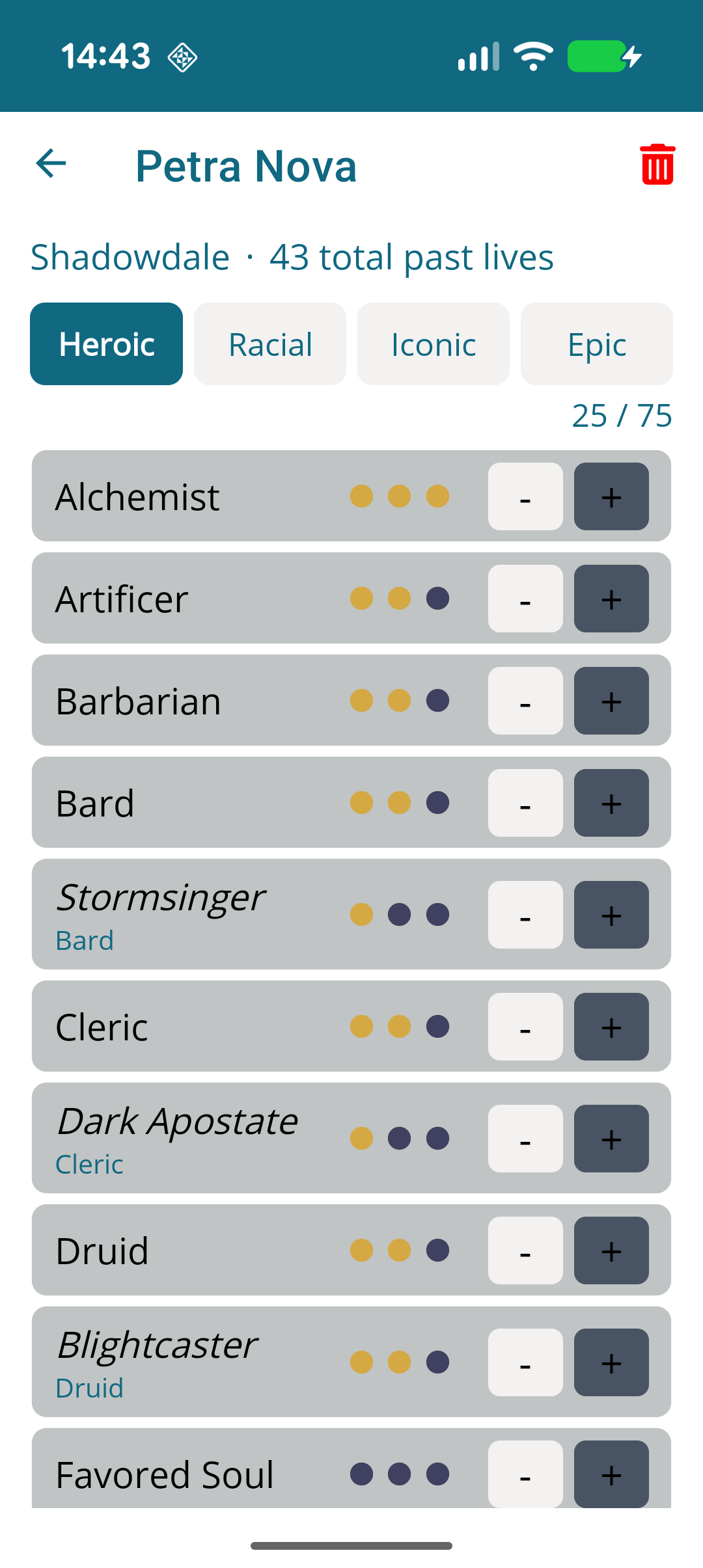Subtract a Druid past life

525,1250
